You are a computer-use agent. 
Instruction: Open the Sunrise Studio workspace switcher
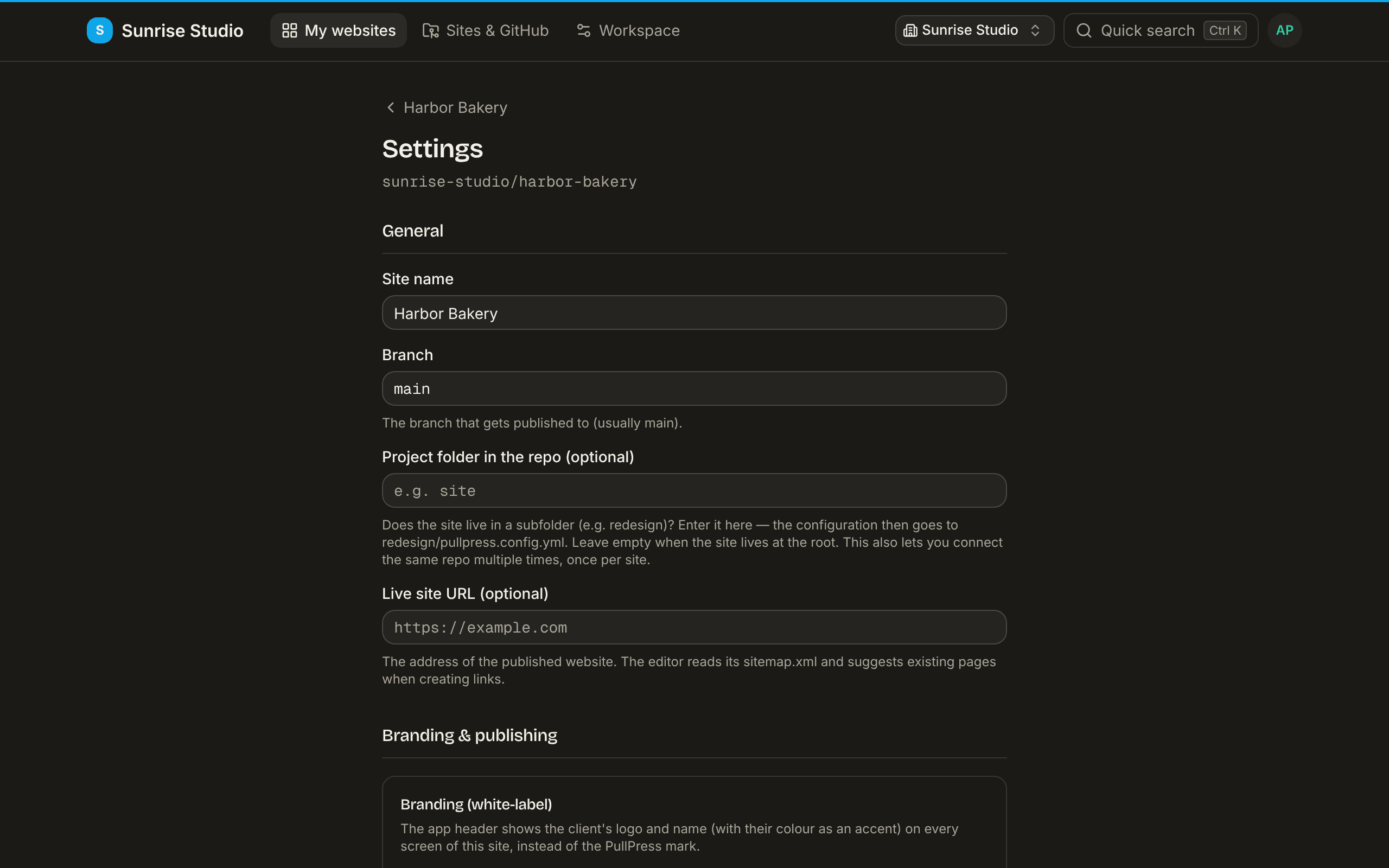(974, 30)
